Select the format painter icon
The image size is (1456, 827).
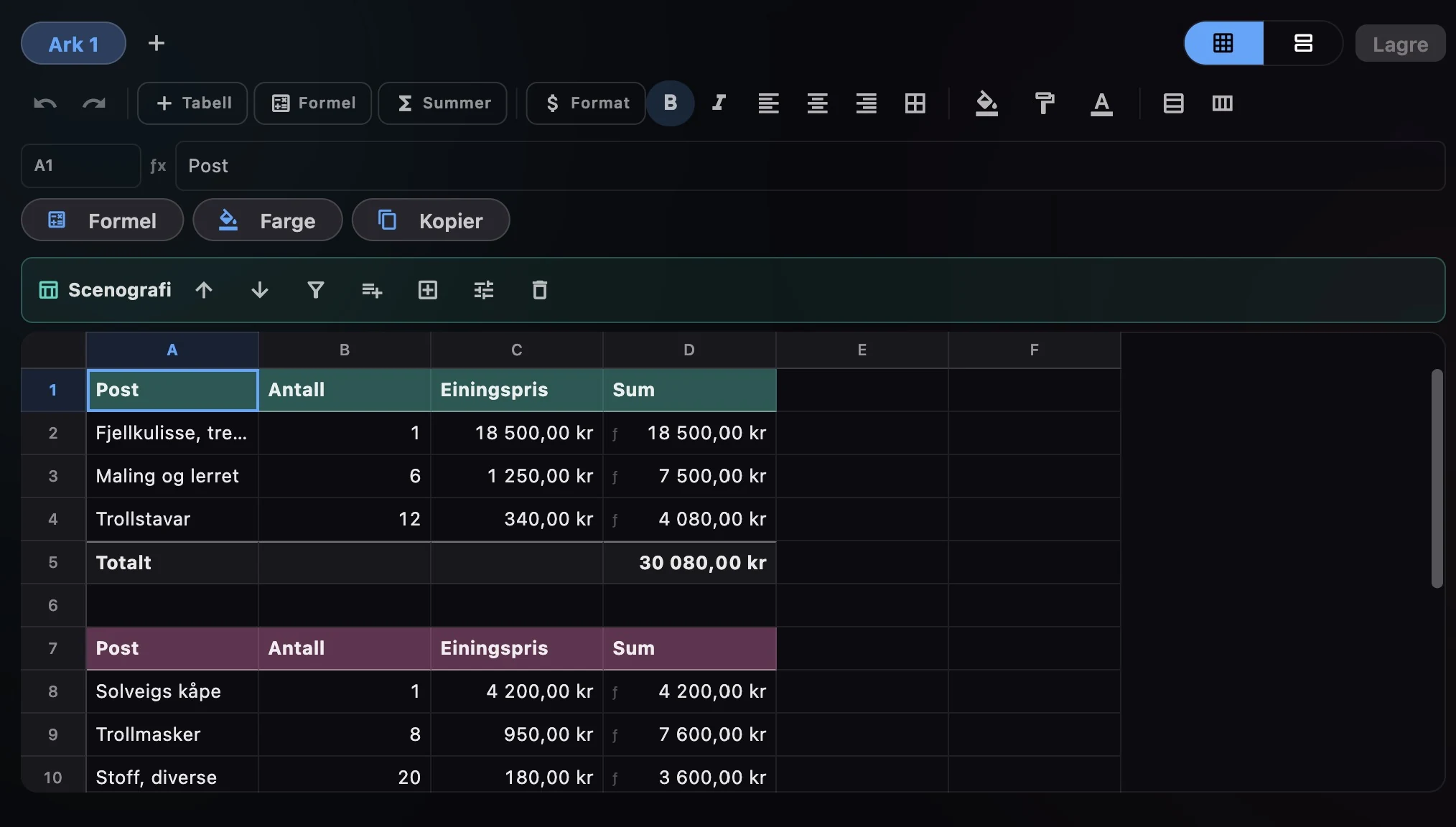pos(1044,103)
